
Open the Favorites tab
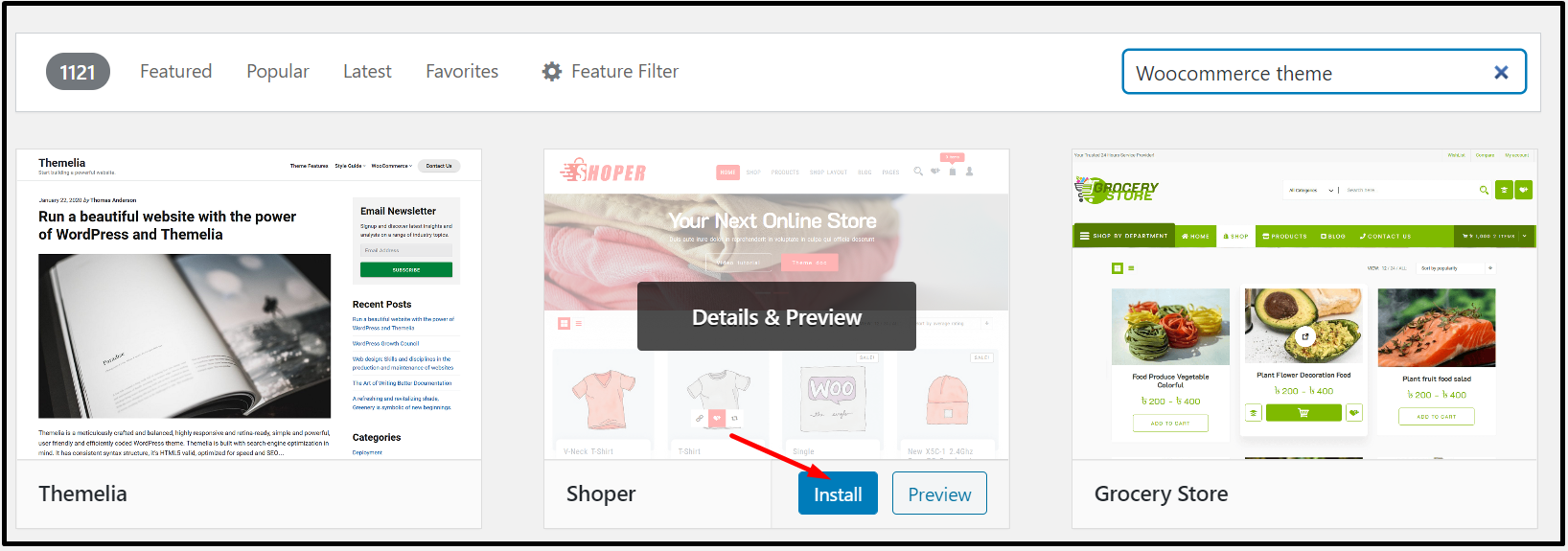point(462,71)
